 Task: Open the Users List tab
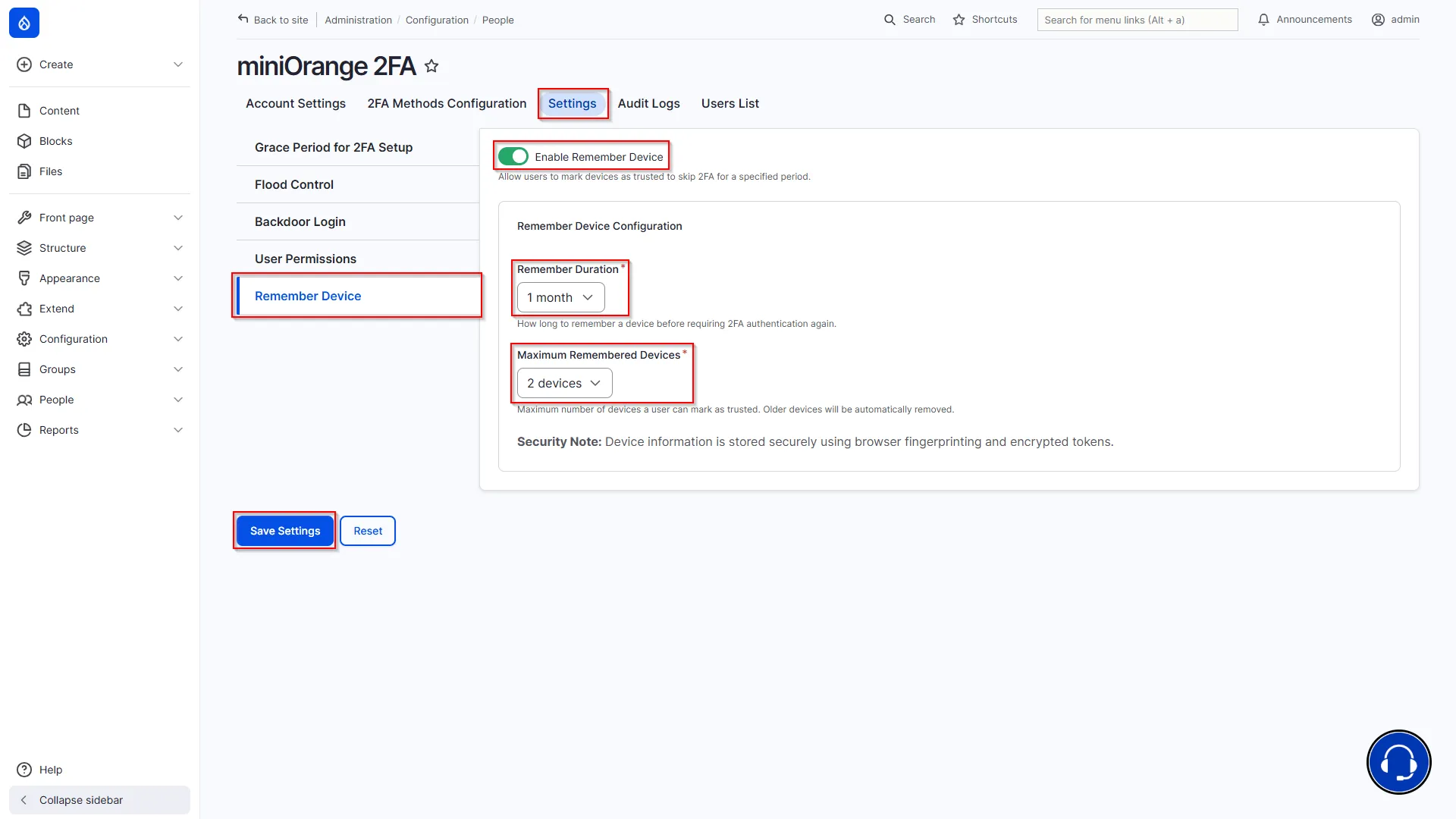[730, 103]
